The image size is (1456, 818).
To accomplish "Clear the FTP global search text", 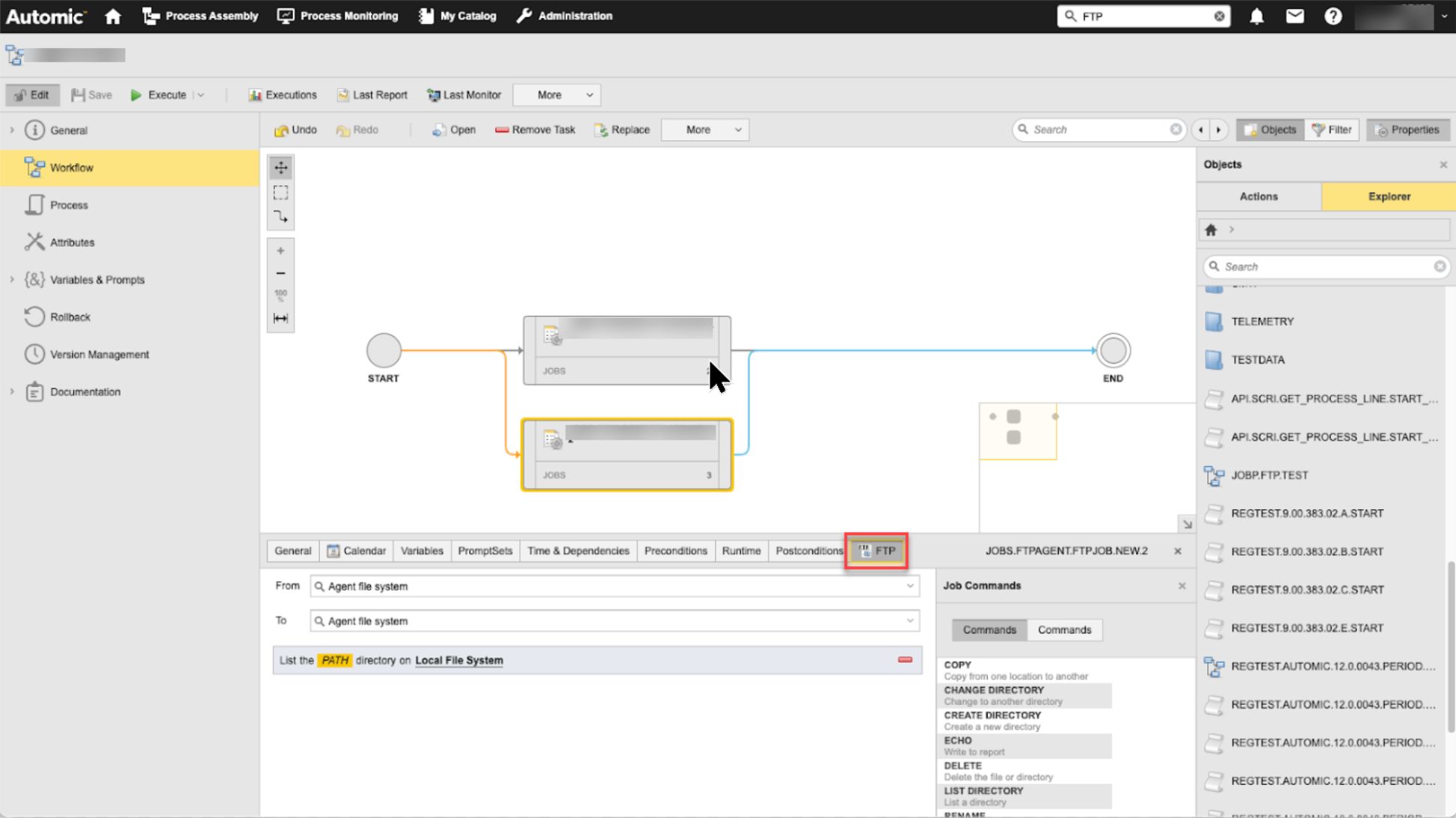I will (1219, 16).
